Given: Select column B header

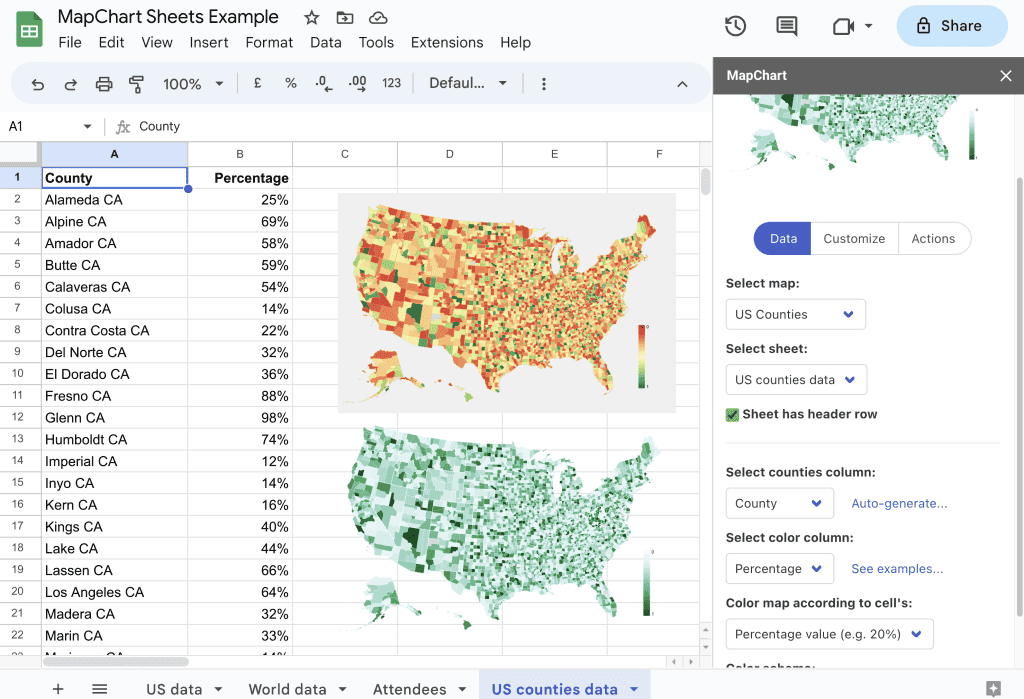Looking at the screenshot, I should 240,154.
